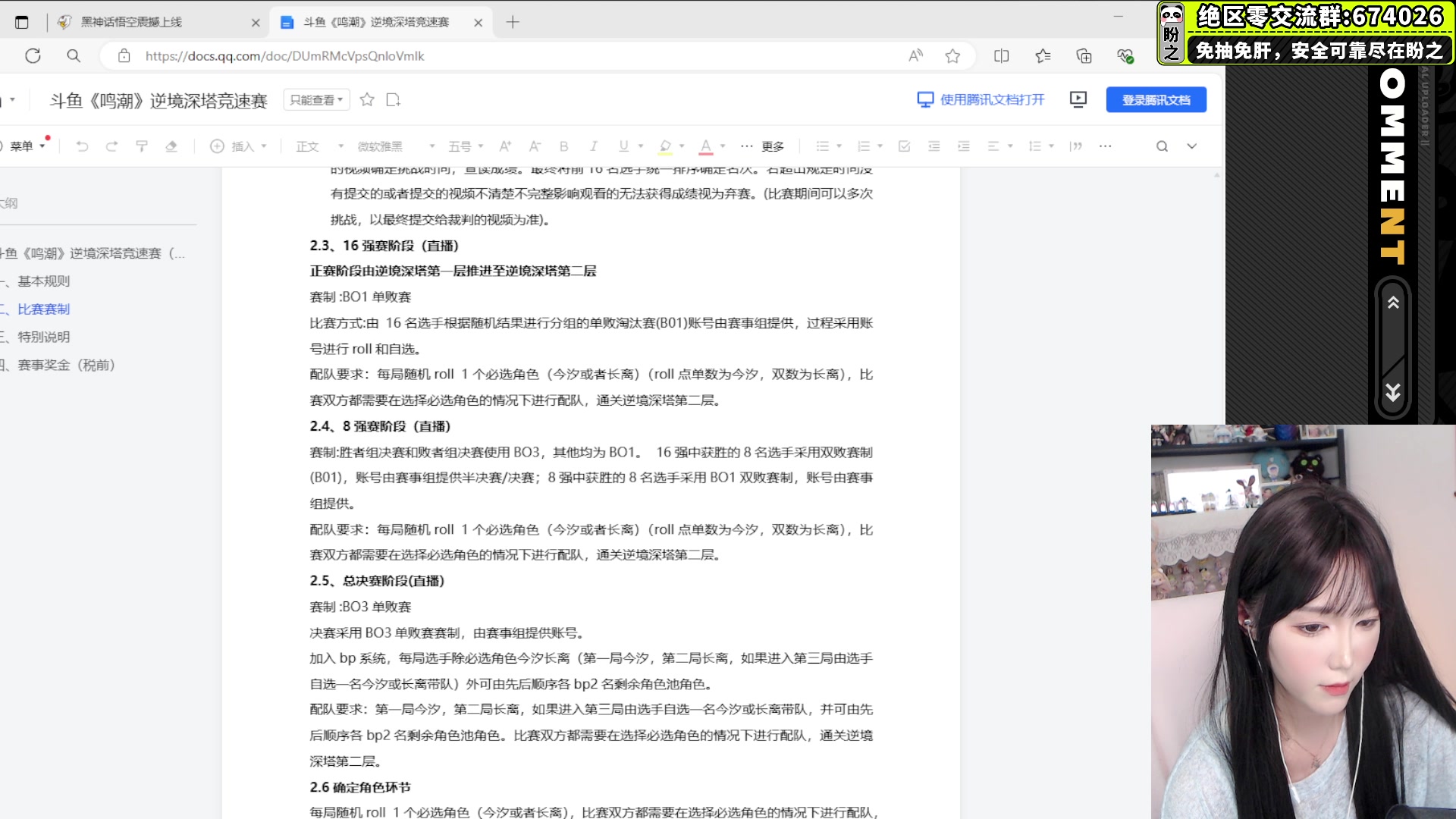Click the browser search magnifier icon

[74, 55]
